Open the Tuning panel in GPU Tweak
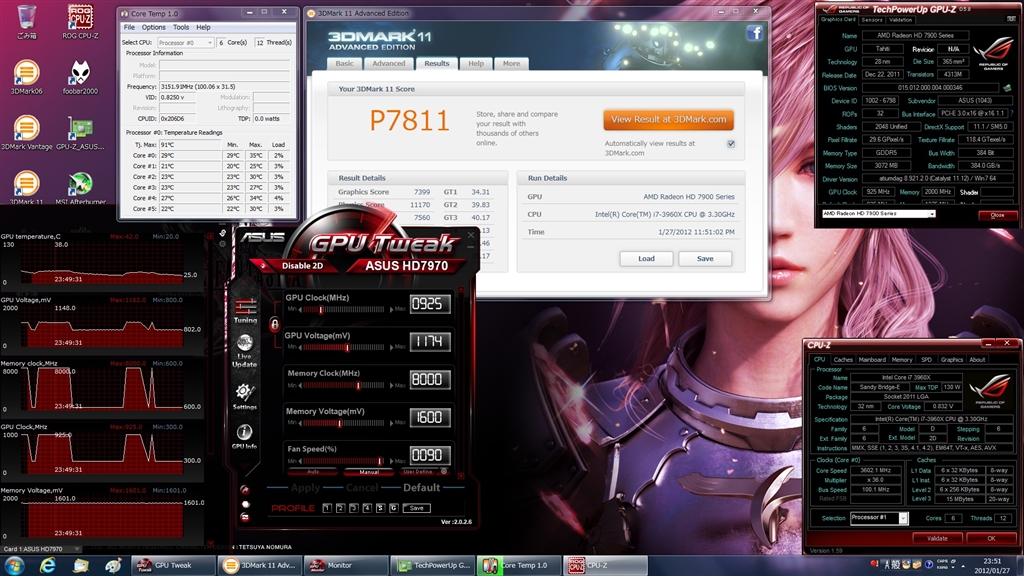This screenshot has width=1024, height=576. point(246,311)
